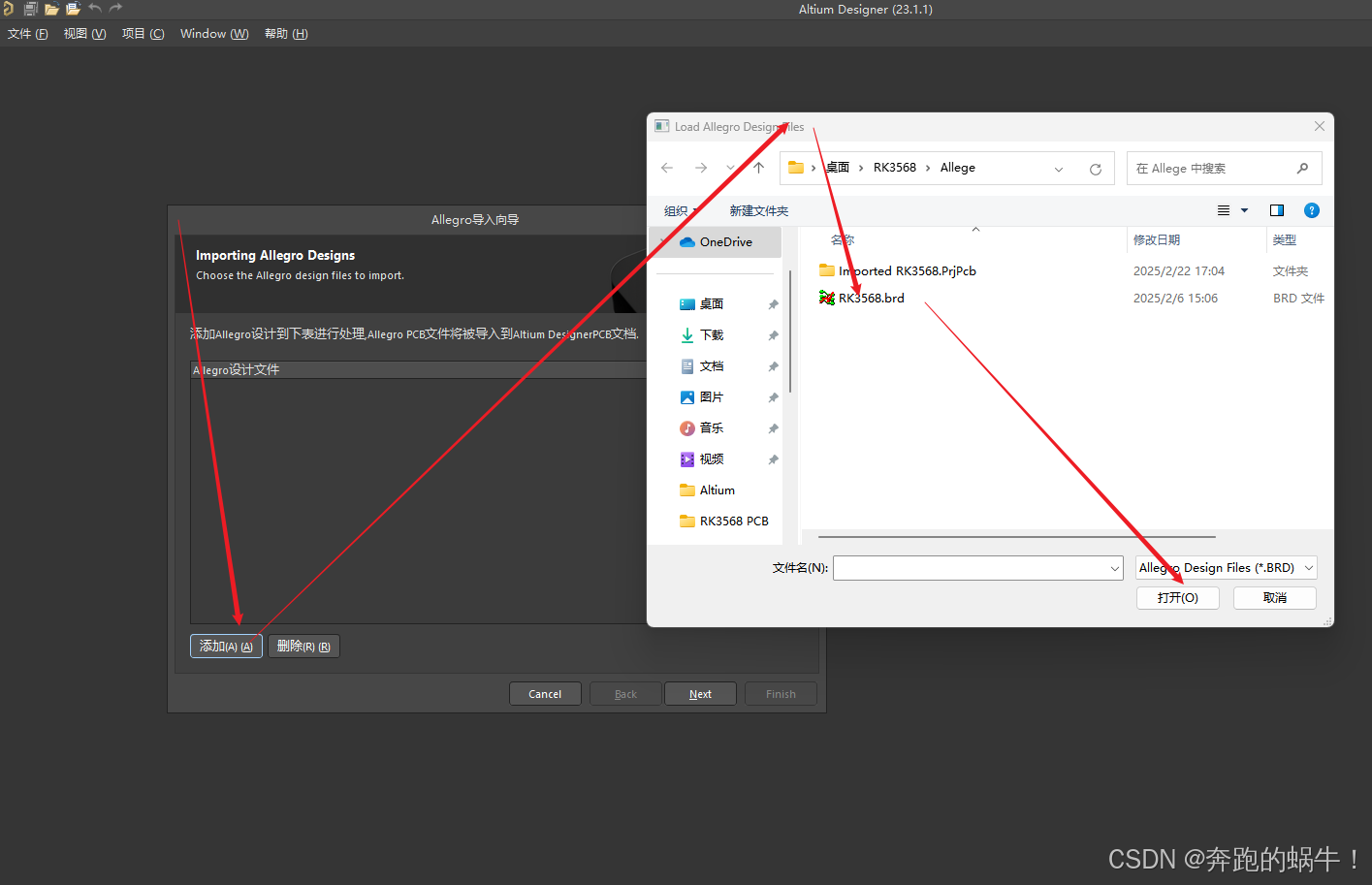
Task: Open the 文件 (F) menu
Action: tap(28, 34)
